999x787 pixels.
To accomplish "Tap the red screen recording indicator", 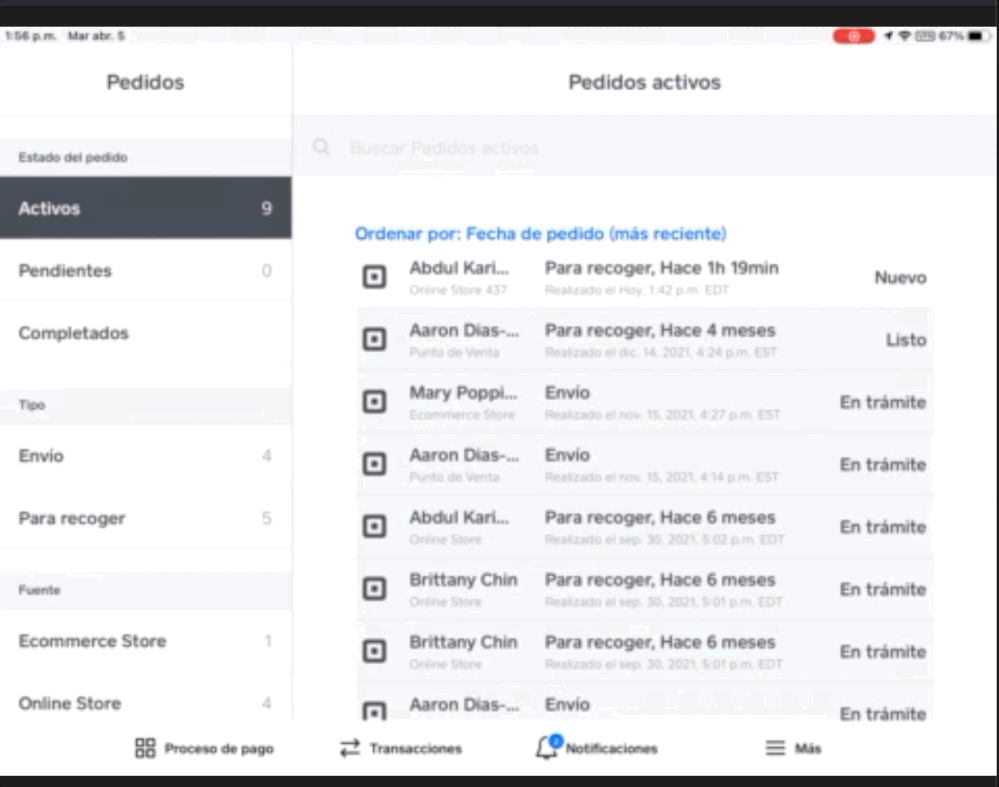I will pos(853,36).
